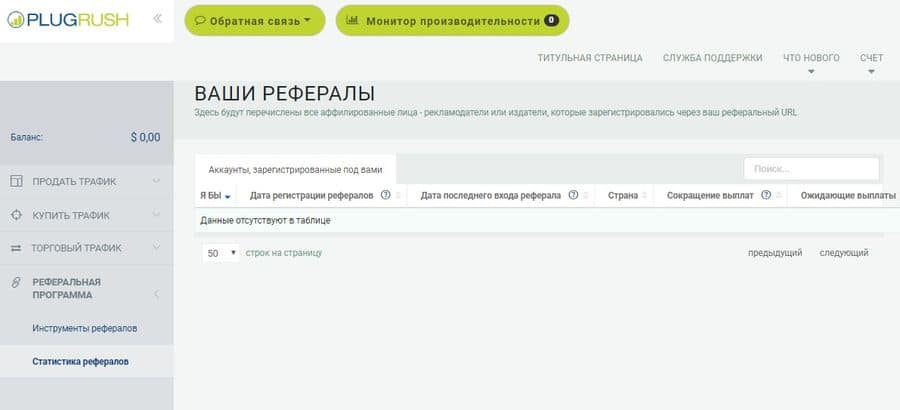Click the PlugRush logo
900x410 pixels.
68,20
